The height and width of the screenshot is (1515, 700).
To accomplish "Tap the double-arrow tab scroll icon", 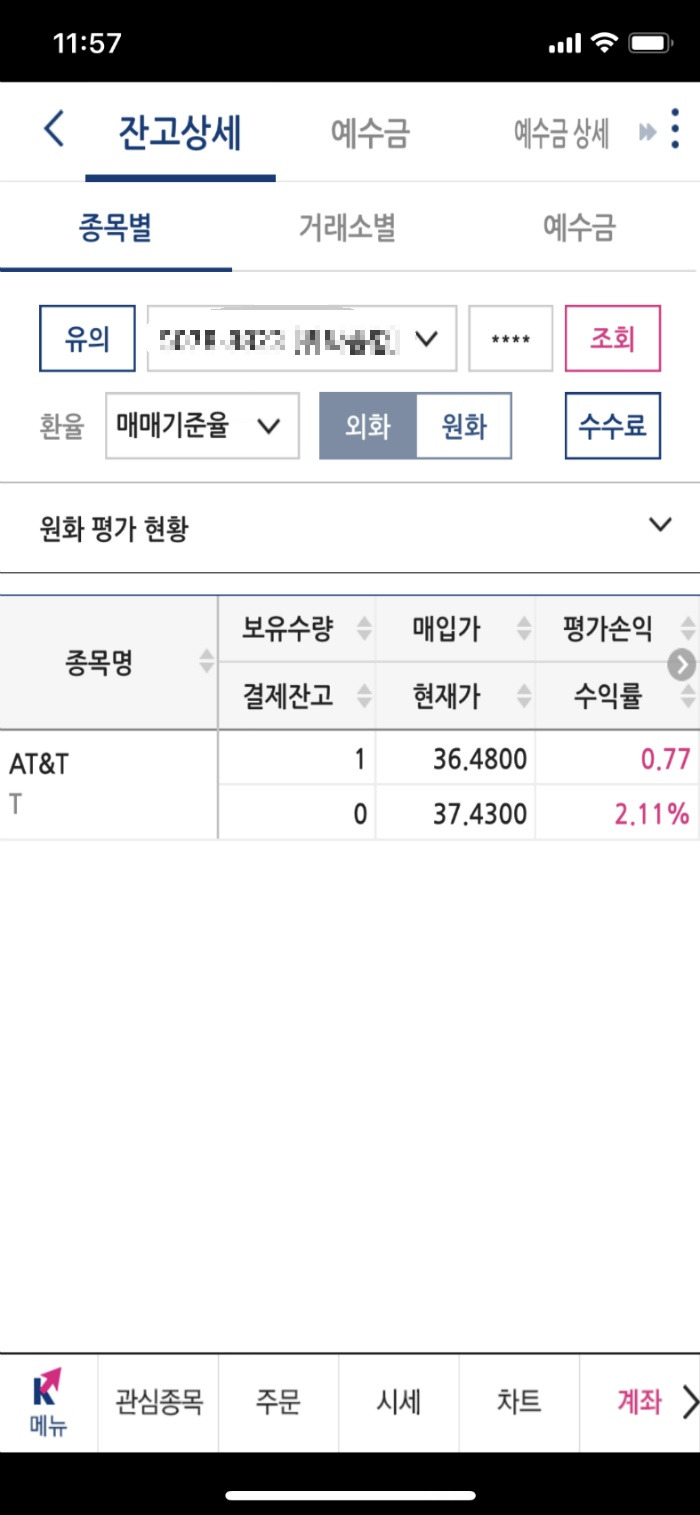I will 648,132.
